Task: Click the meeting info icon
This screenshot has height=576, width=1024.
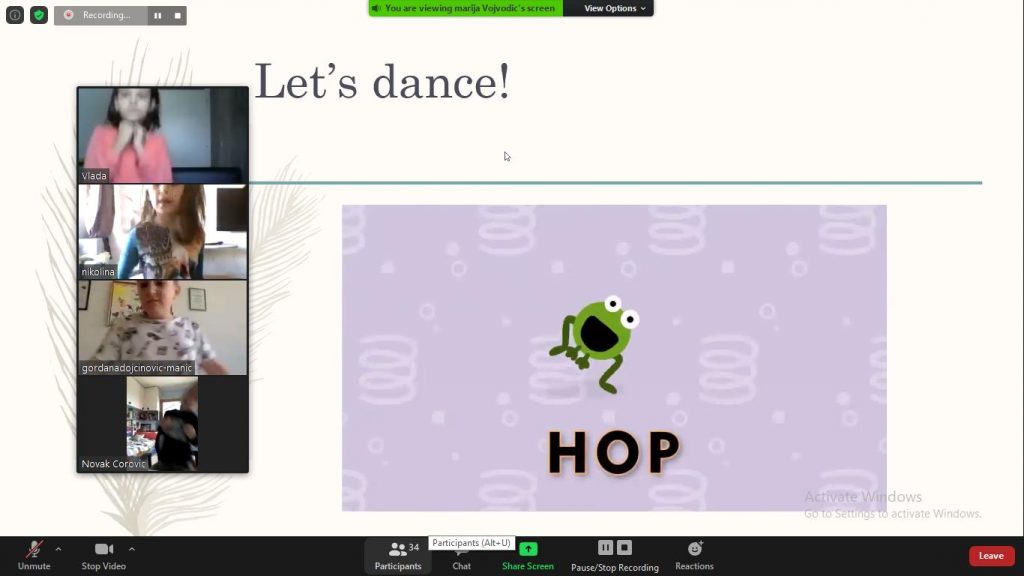Action: [15, 15]
